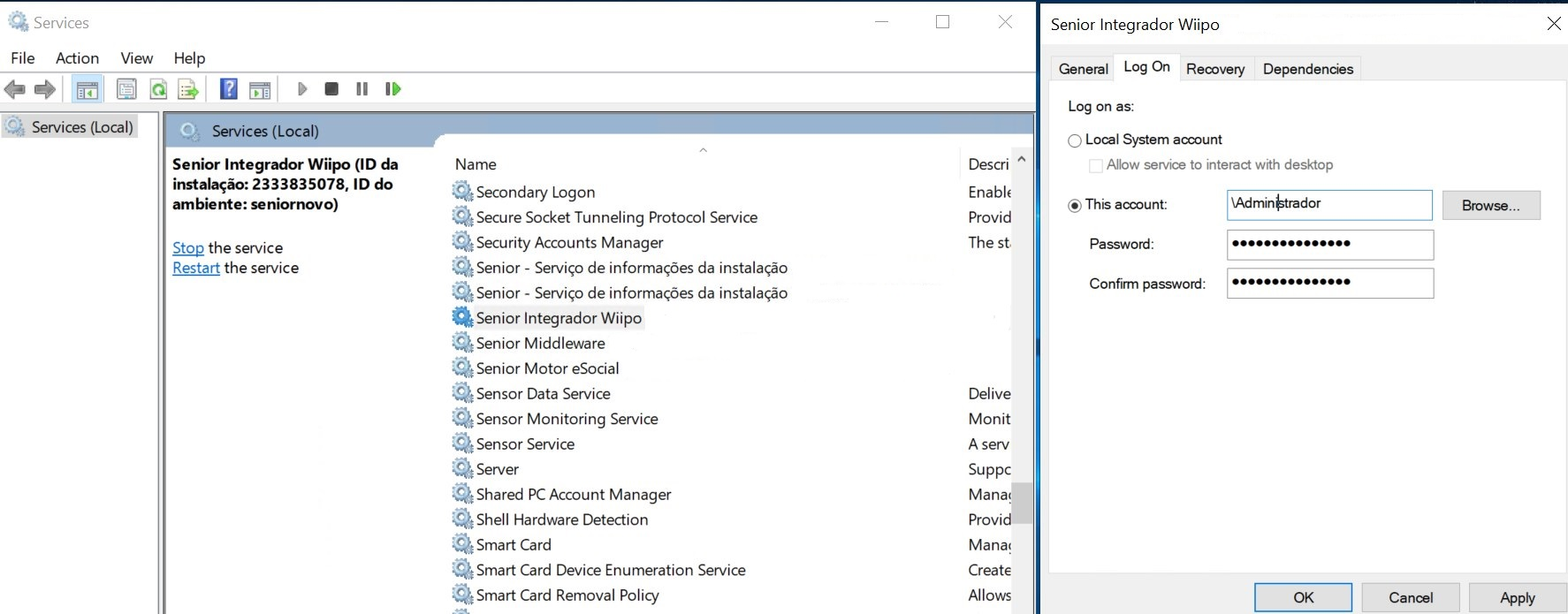1568x614 pixels.
Task: Select Services (Local) in the tree pane
Action: 81,127
